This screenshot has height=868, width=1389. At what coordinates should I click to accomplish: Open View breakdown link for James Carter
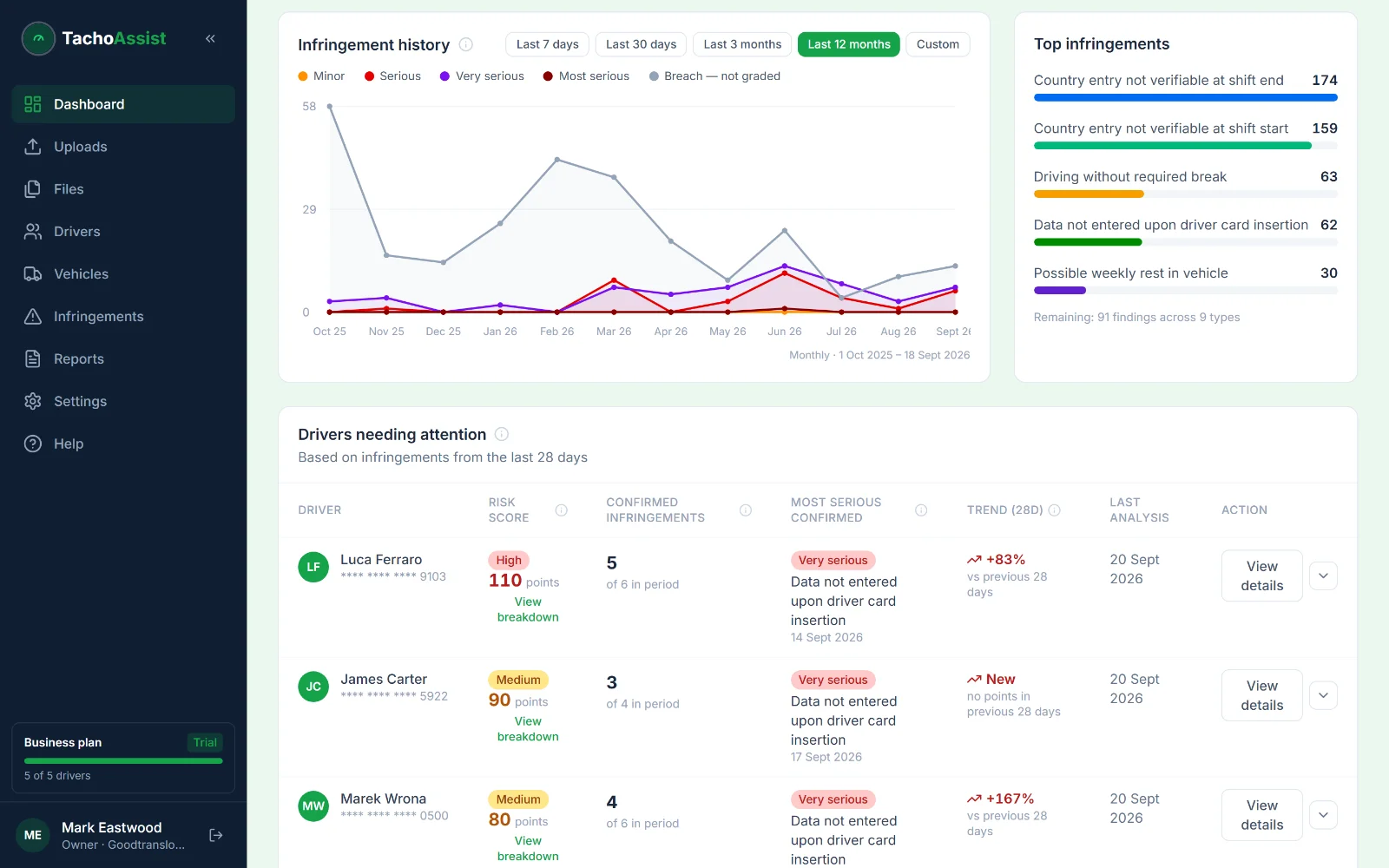(x=528, y=729)
